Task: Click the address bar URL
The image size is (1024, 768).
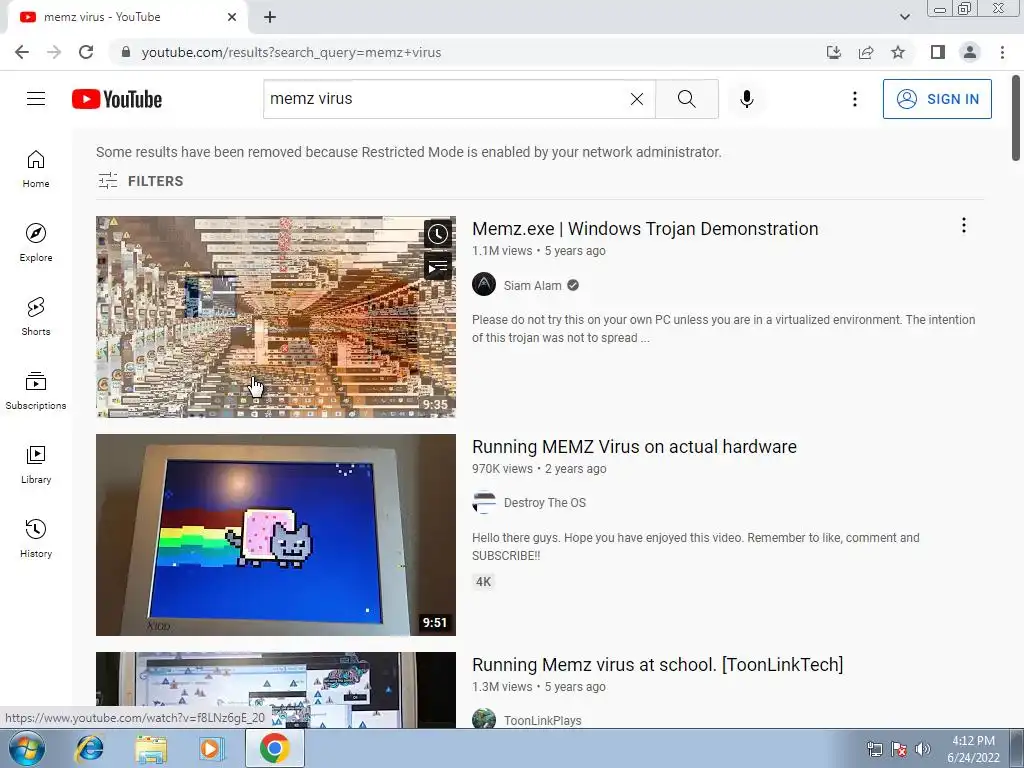Action: (291, 52)
